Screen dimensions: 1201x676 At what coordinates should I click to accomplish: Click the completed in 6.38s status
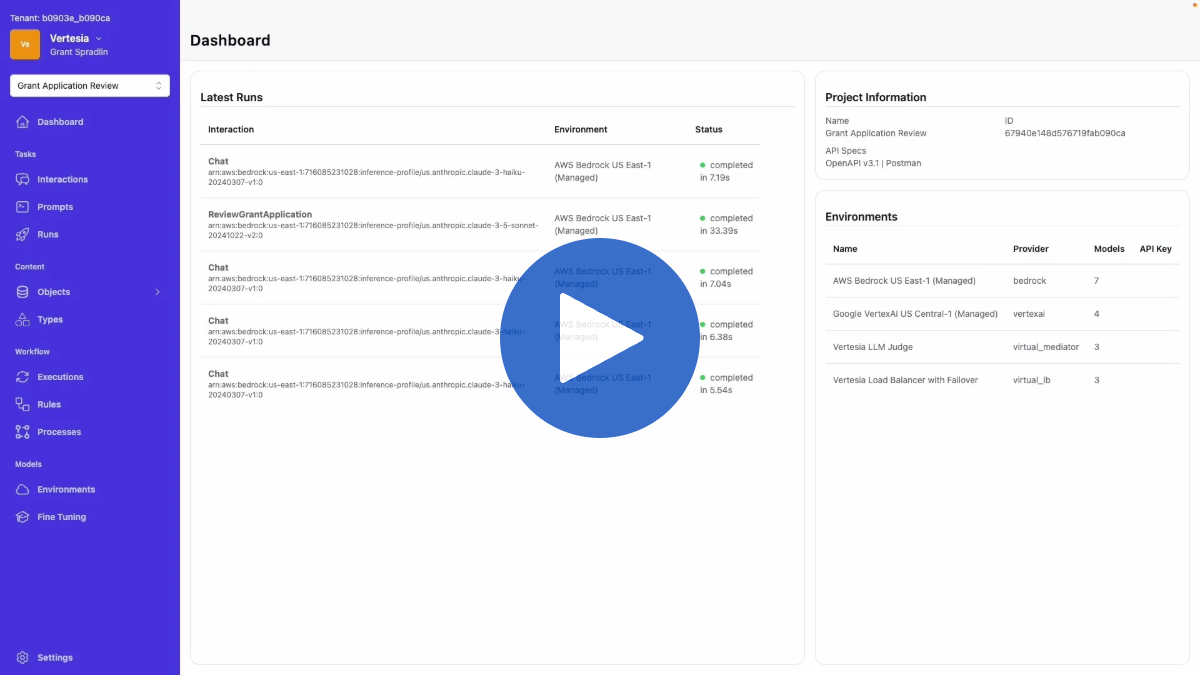click(x=726, y=331)
